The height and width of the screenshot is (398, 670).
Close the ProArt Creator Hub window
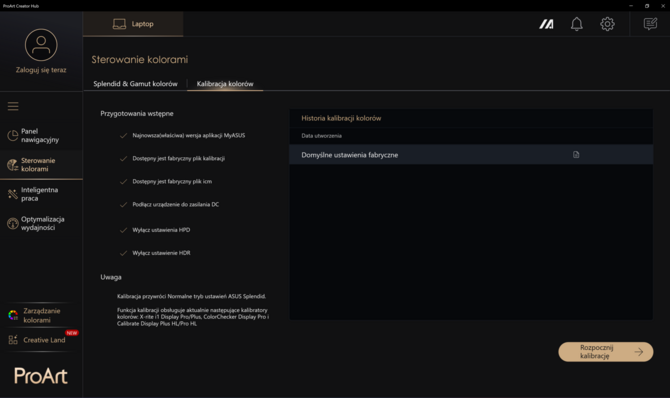coord(663,6)
